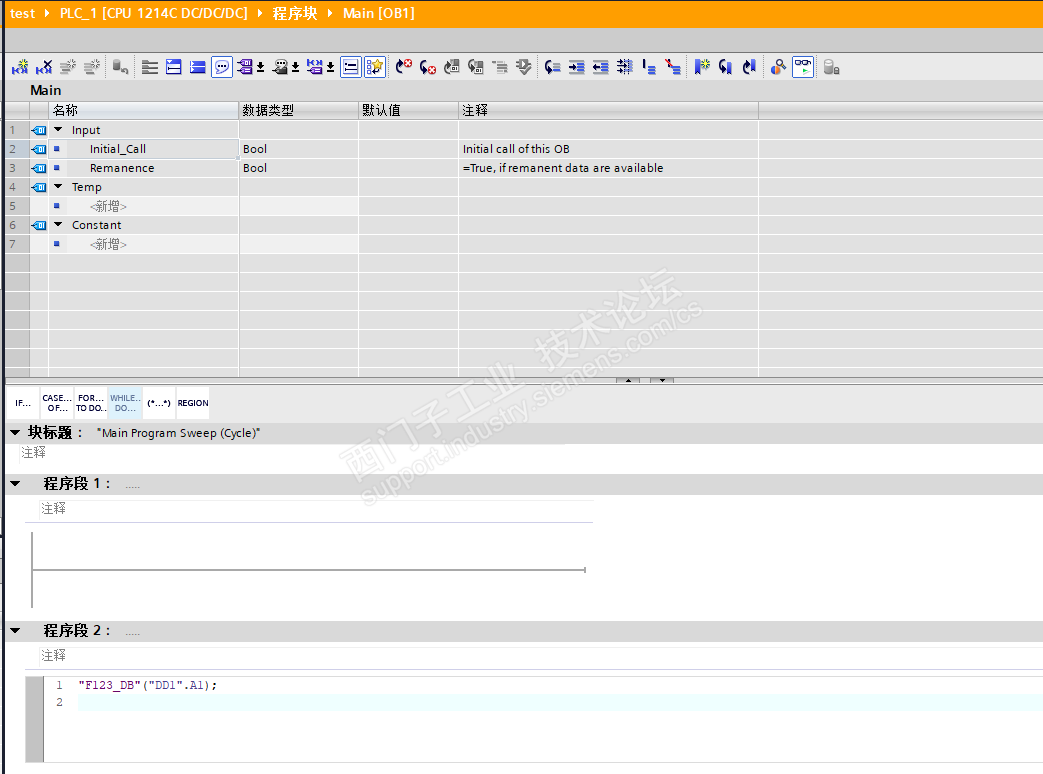Image resolution: width=1043 pixels, height=774 pixels.
Task: Click SCL code line "F123_DB"("DD1".A1);
Action: (148, 685)
